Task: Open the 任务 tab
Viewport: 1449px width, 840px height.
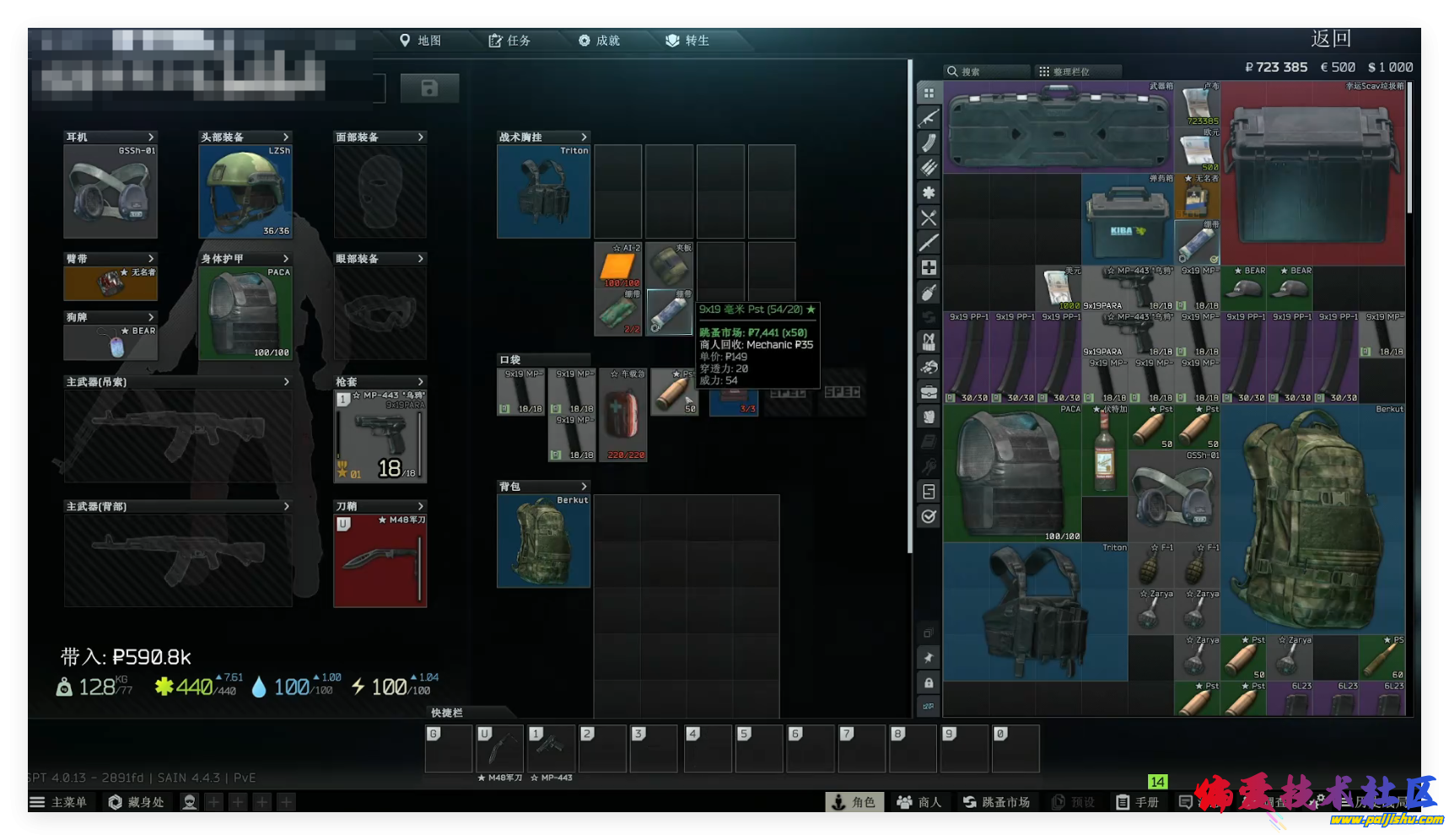Action: pos(509,40)
